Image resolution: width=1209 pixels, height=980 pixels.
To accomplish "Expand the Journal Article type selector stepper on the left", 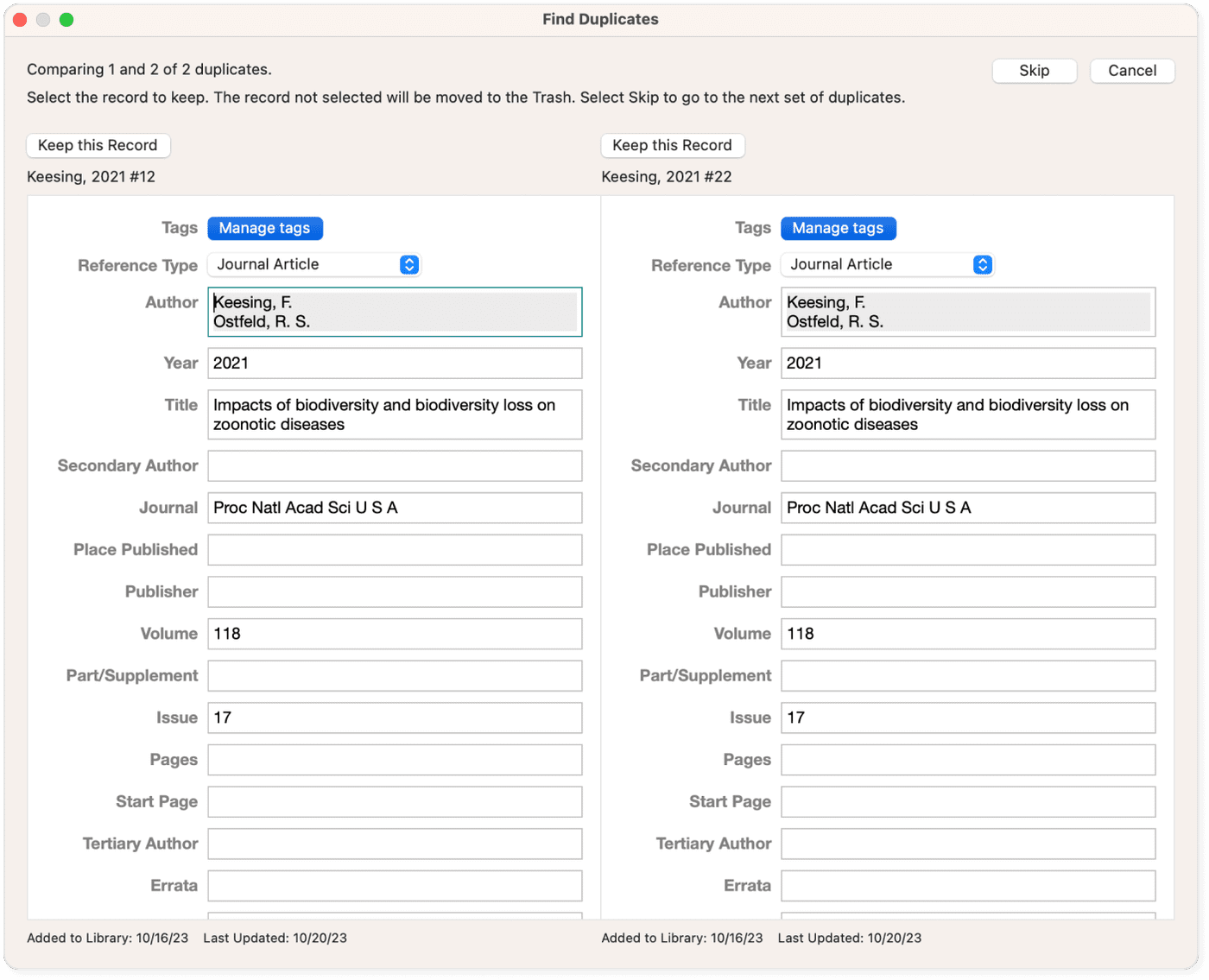I will [409, 264].
